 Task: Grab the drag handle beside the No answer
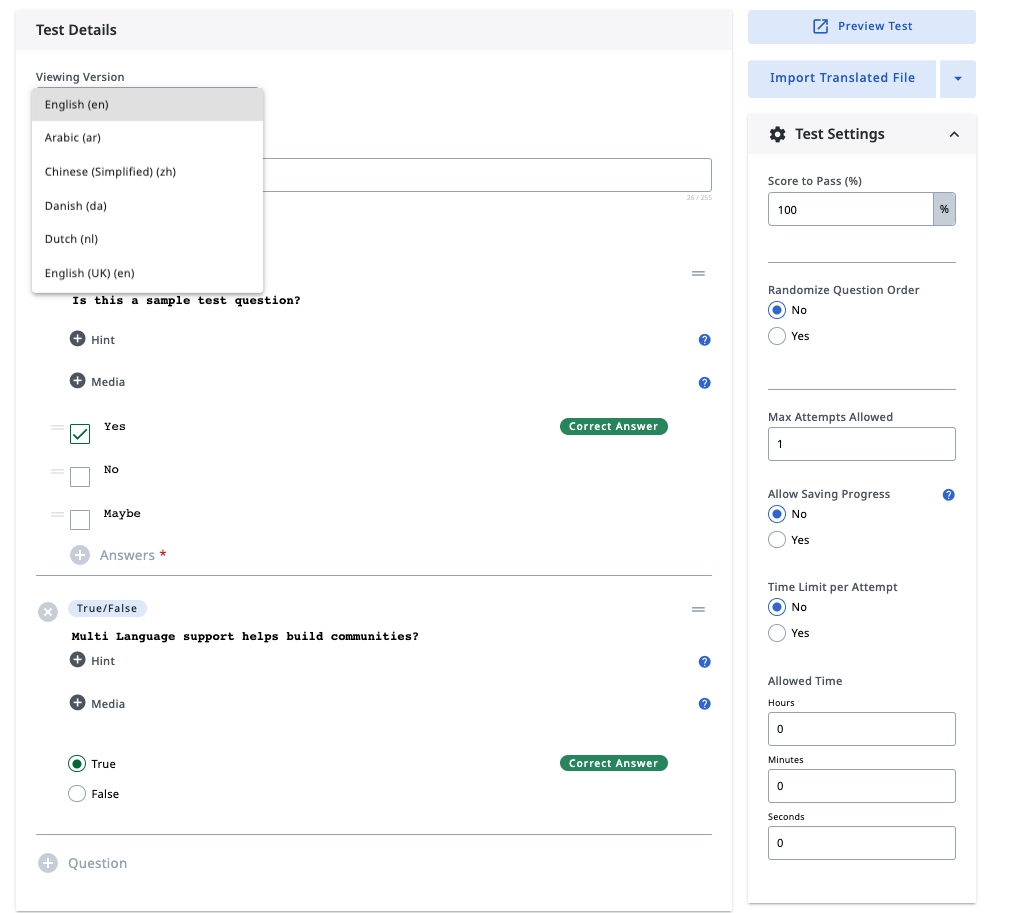click(58, 471)
